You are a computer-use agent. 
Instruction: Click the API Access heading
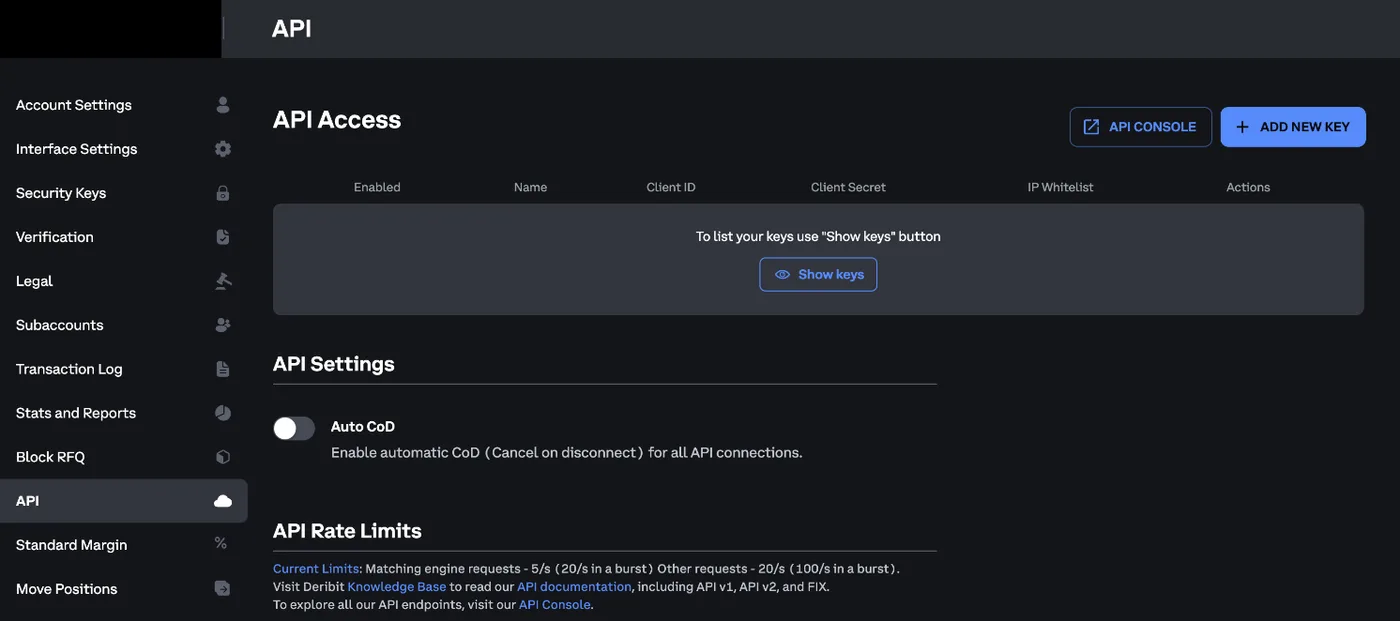pyautogui.click(x=337, y=120)
